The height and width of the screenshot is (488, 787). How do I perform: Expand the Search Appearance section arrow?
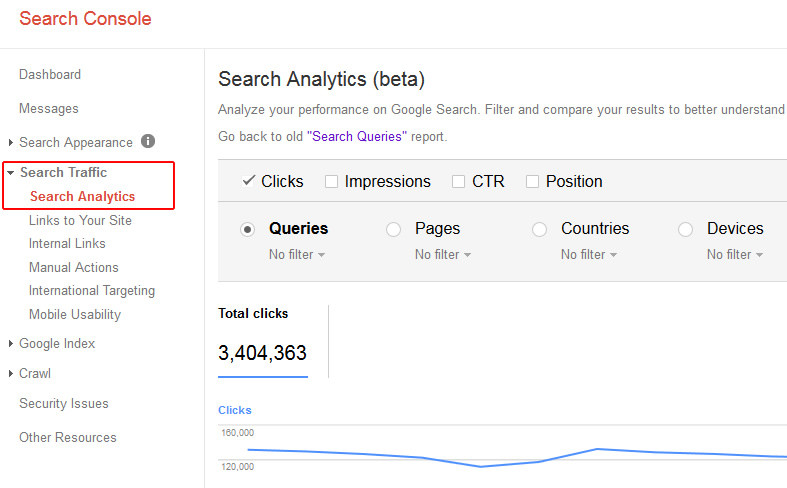point(11,143)
